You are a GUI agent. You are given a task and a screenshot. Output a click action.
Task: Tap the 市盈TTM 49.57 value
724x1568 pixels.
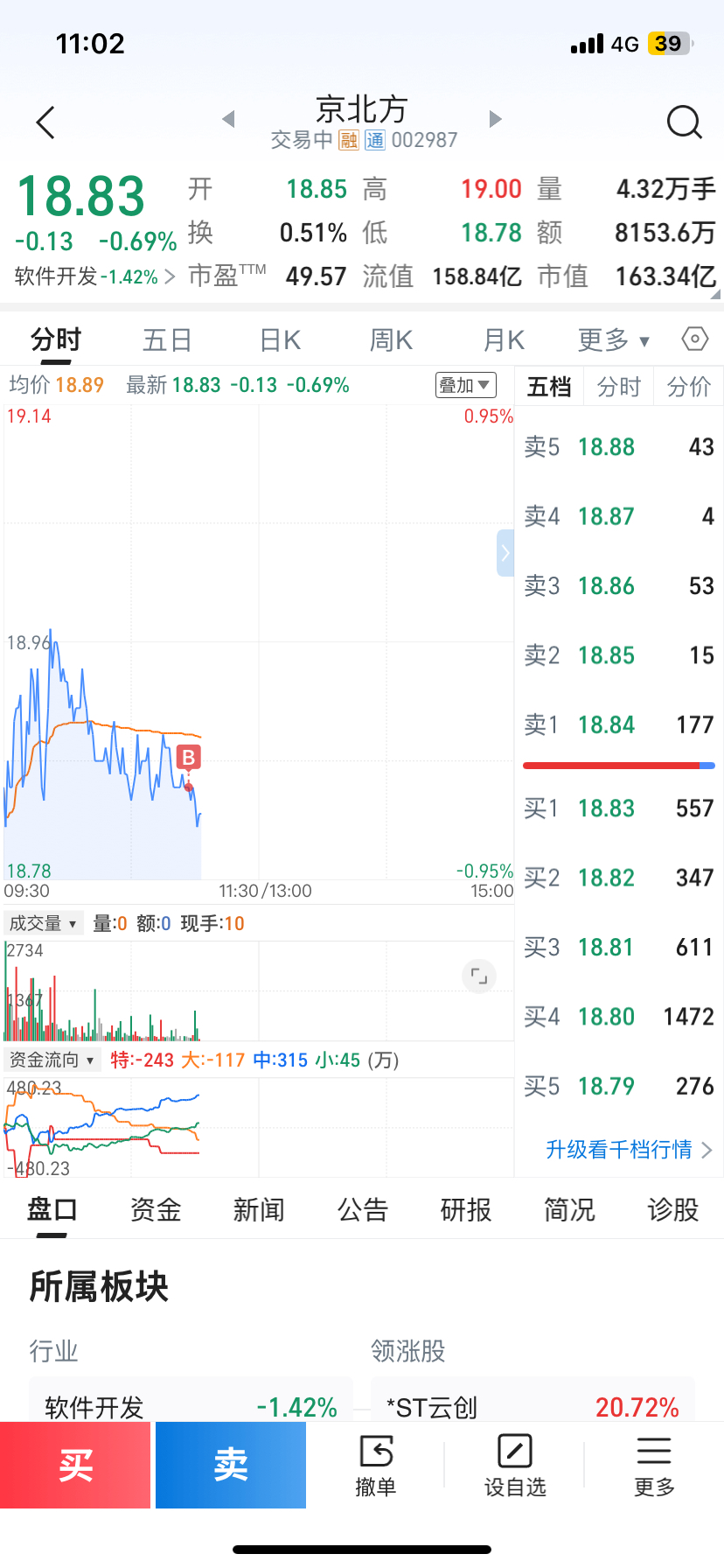(316, 276)
